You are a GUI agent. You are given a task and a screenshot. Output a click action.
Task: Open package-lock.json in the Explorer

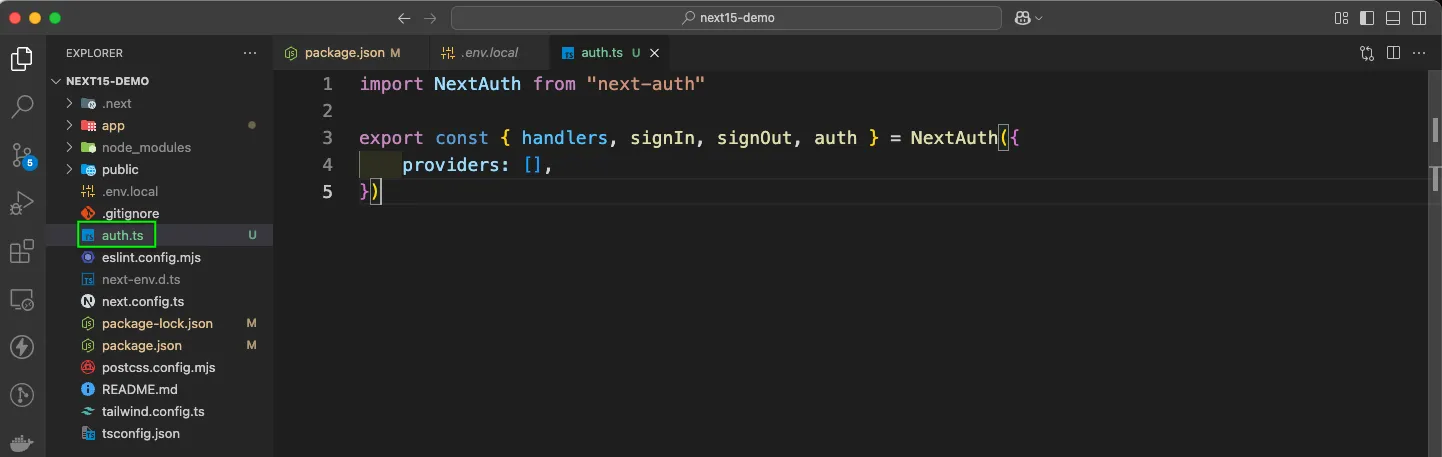click(160, 323)
